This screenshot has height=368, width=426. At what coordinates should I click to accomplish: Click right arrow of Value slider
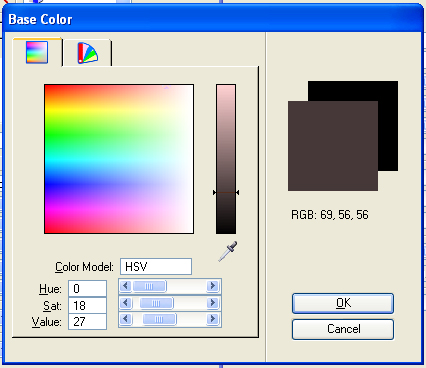pos(213,319)
